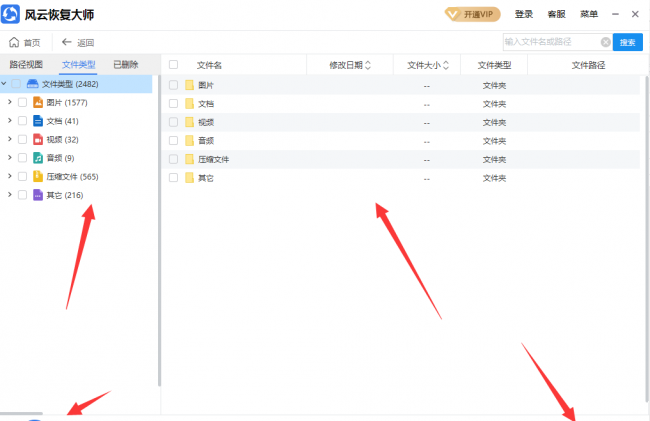Screen dimensions: 650x421
Task: Switch to the 文件类型 tab
Action: coord(78,65)
